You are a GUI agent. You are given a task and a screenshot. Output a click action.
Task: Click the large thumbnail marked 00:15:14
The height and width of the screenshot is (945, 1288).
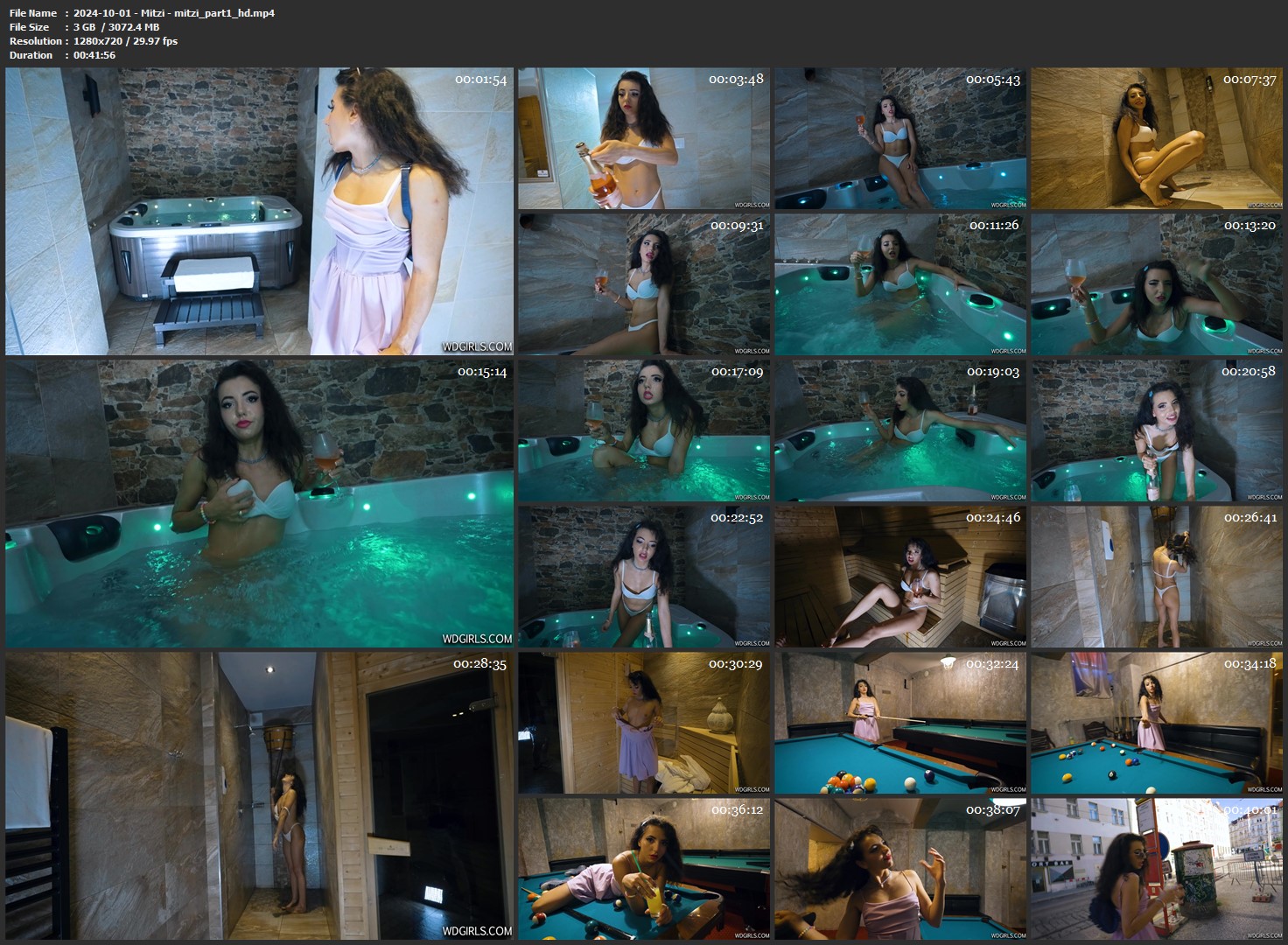259,503
